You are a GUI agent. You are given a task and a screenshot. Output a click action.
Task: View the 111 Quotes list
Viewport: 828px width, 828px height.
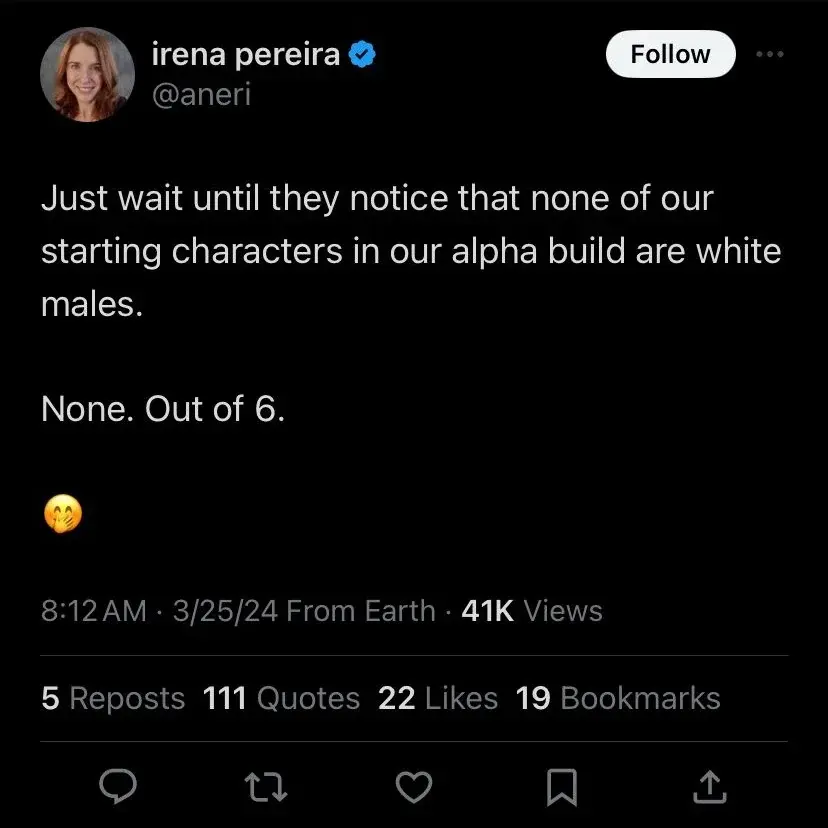281,698
